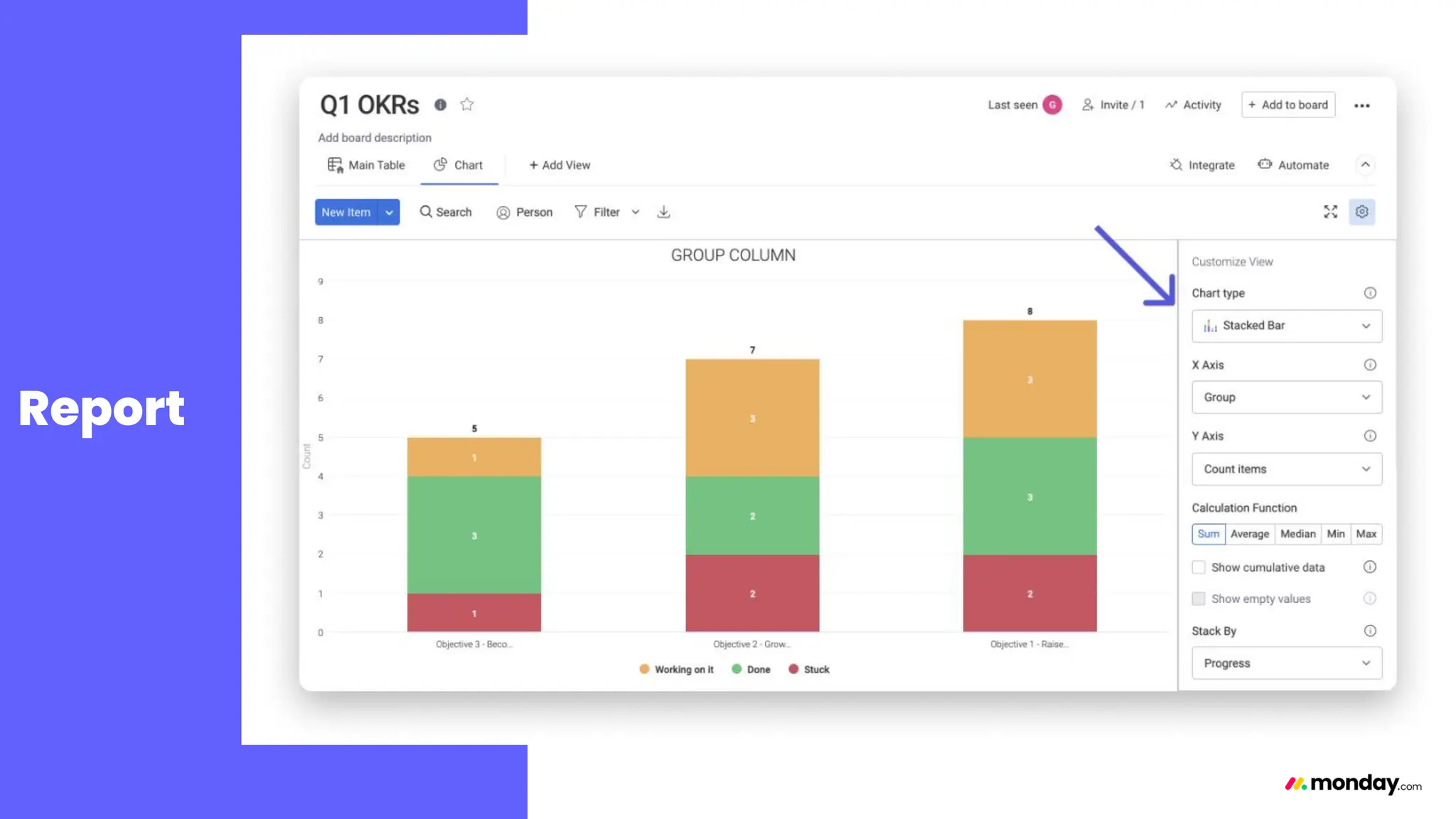Toggle Show empty values checkbox
The height and width of the screenshot is (819, 1456).
point(1199,599)
